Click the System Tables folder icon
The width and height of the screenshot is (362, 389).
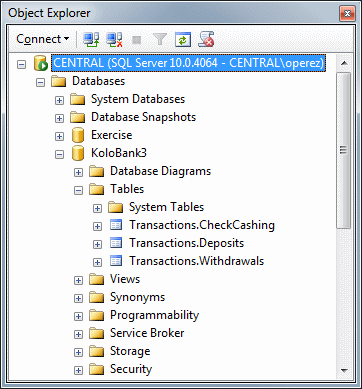coord(115,207)
